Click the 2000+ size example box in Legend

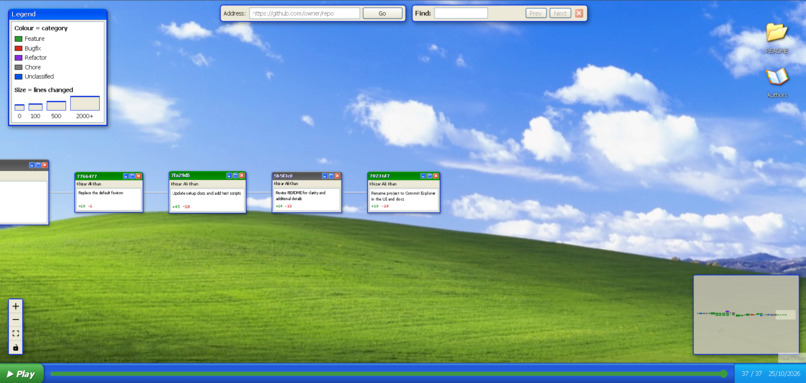coord(85,103)
